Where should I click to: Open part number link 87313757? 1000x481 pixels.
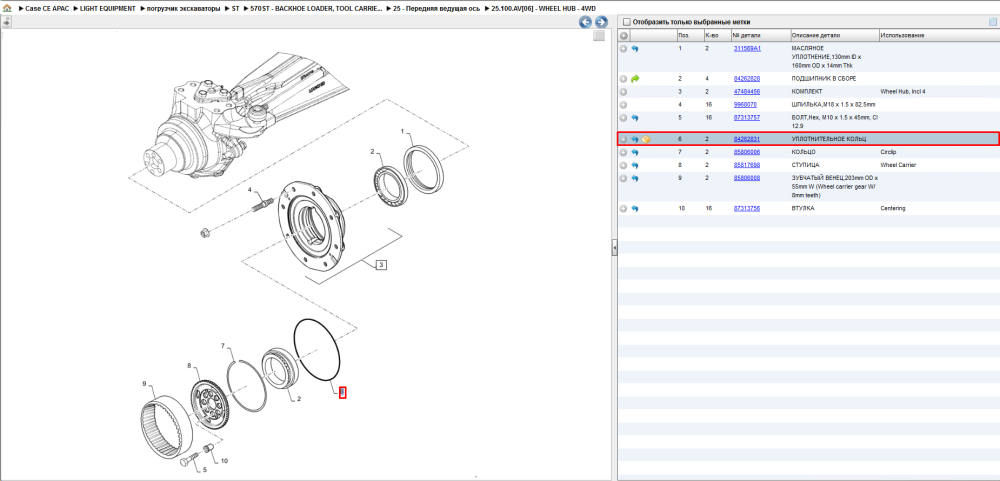point(746,118)
